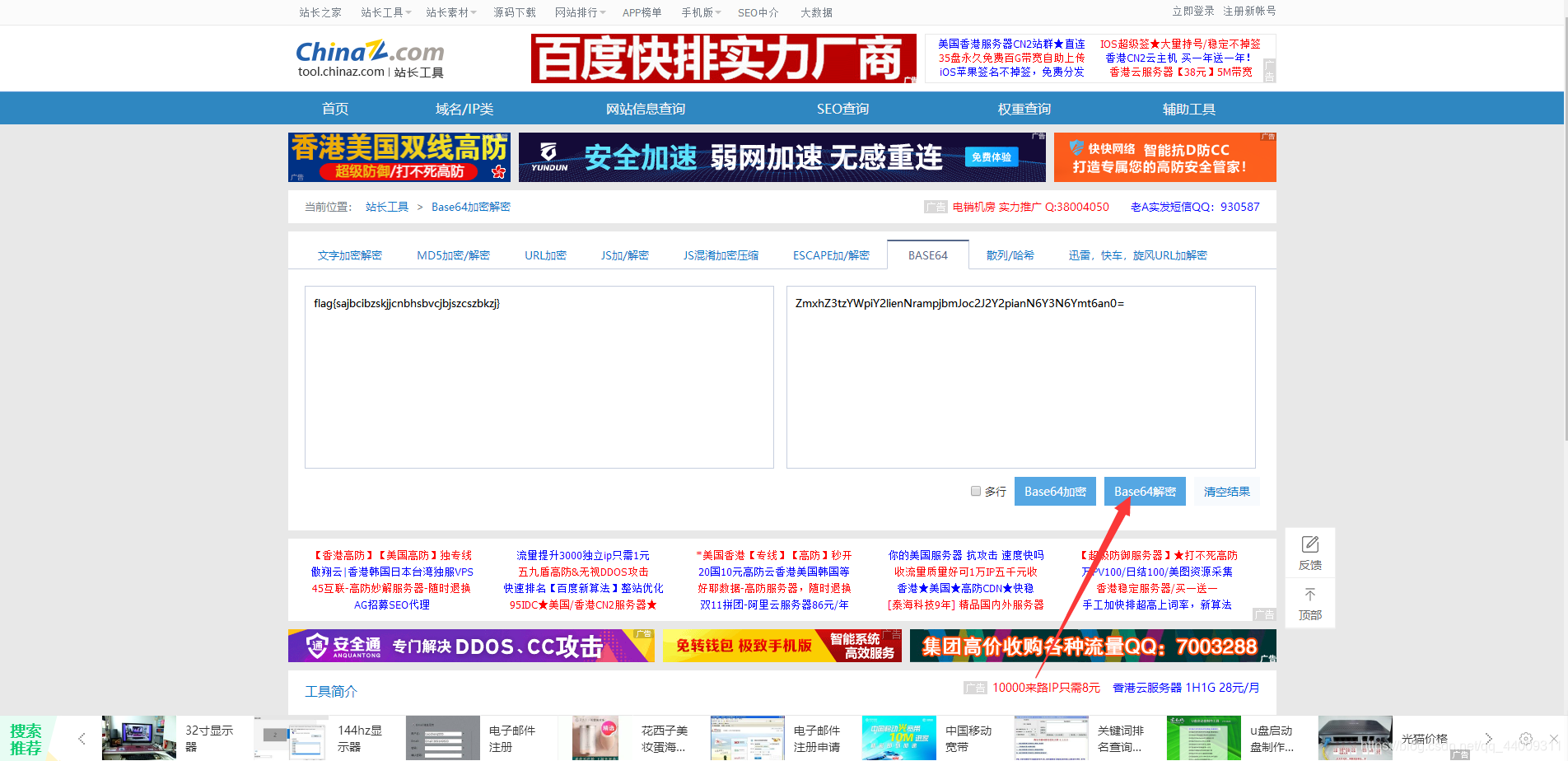Click the previous arrow in the bottom thumbnail bar

click(x=81, y=739)
